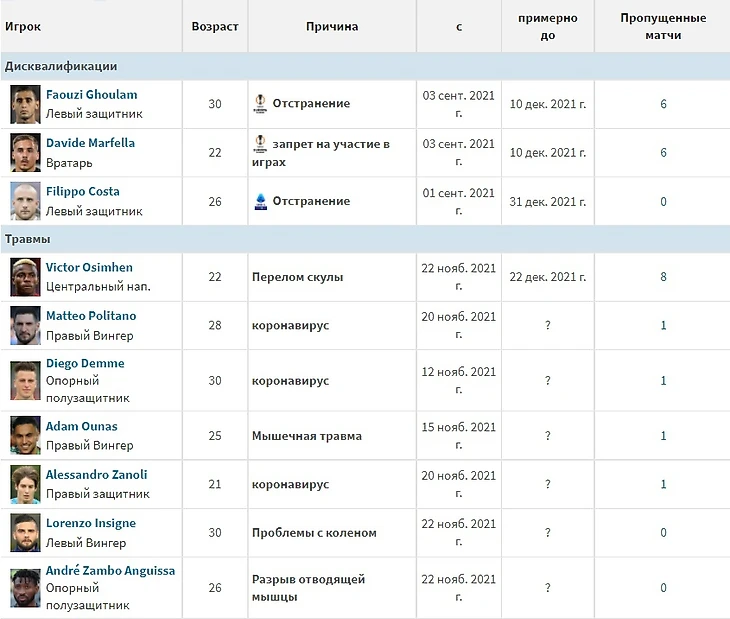
Task: Click 'Вратарь' position under Davide Marfella
Action: [x=69, y=163]
